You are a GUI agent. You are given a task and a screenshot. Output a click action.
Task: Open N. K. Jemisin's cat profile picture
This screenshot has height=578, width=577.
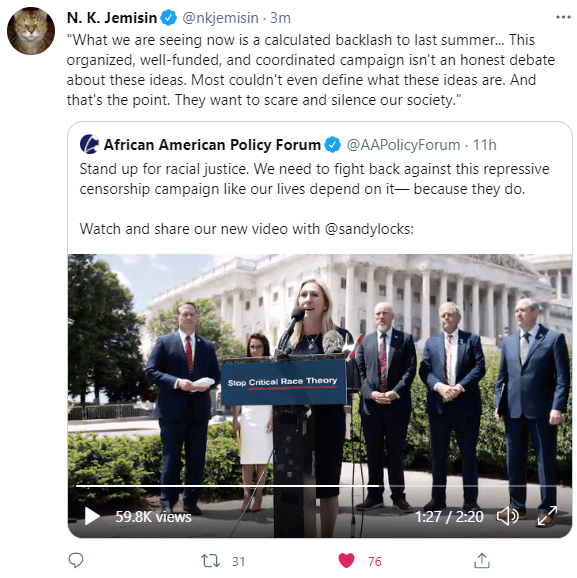(31, 31)
